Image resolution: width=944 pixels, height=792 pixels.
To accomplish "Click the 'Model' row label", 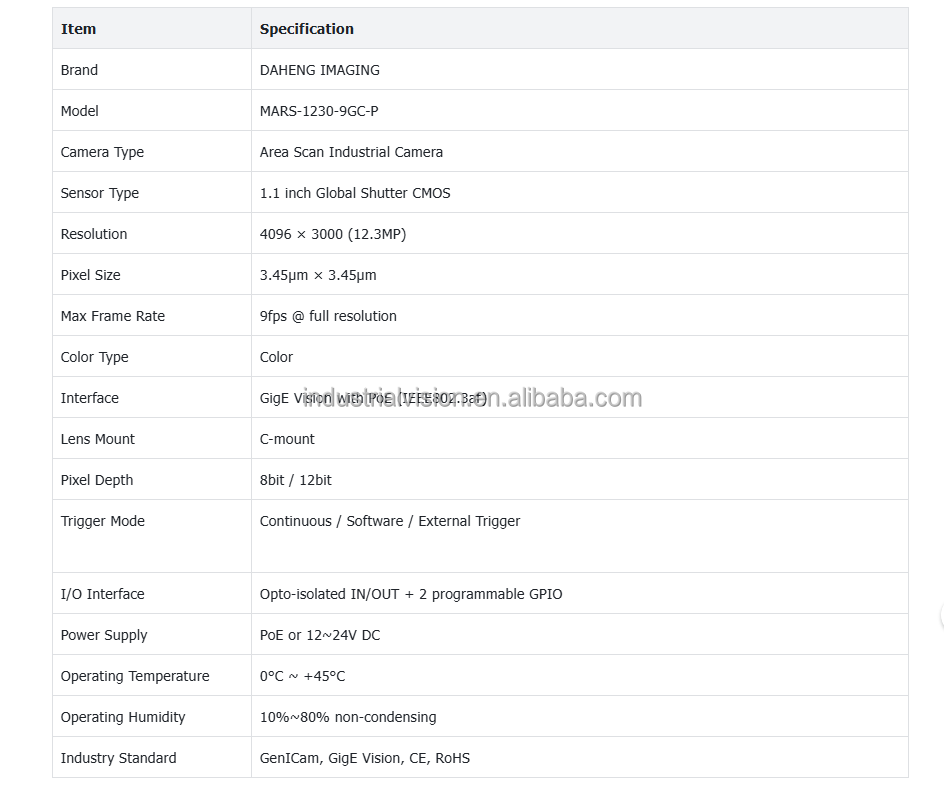I will pyautogui.click(x=79, y=111).
